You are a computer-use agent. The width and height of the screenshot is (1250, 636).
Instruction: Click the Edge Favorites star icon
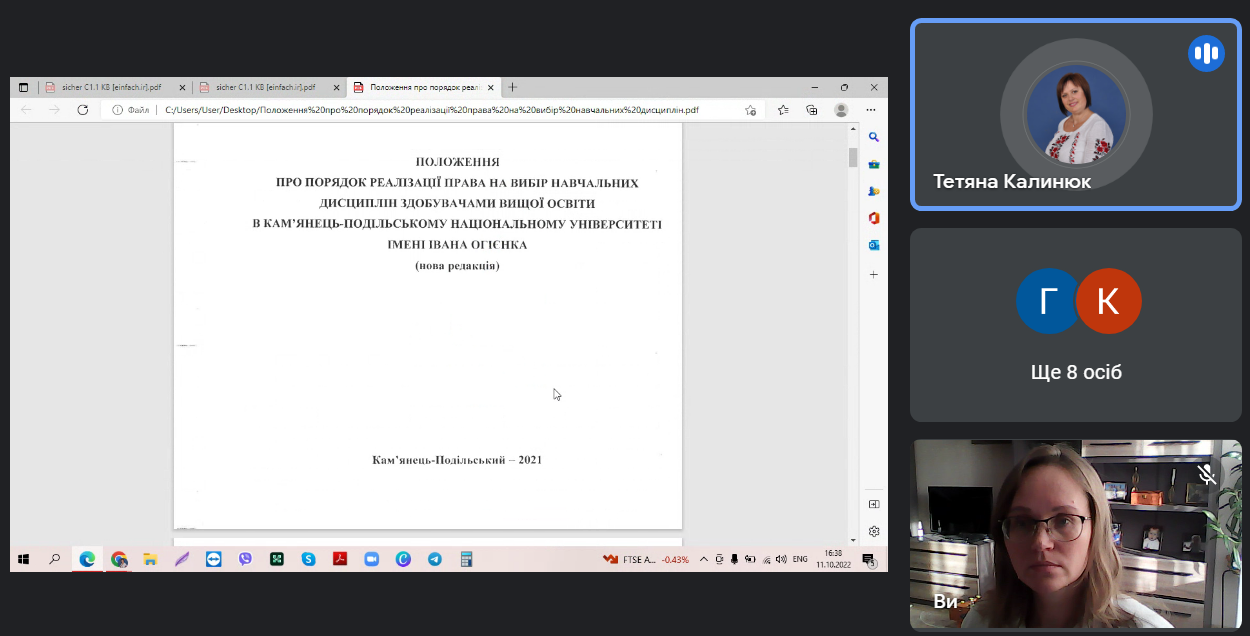pyautogui.click(x=783, y=110)
